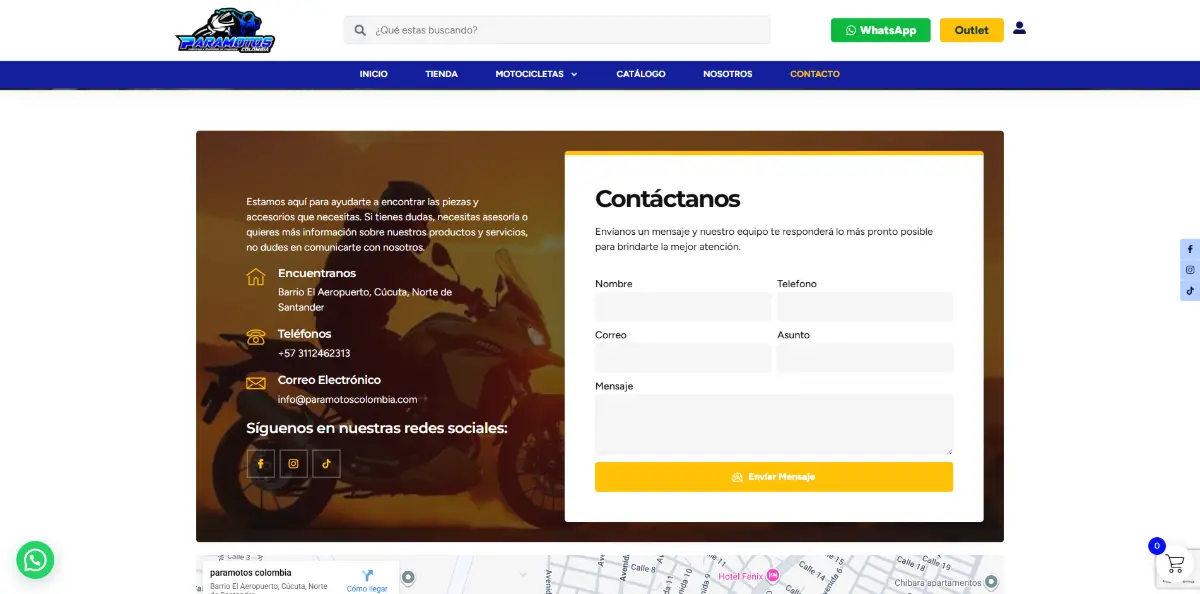Click the Barrio El Aeropuerto address under Encuentranos
This screenshot has height=594, width=1200.
(365, 300)
